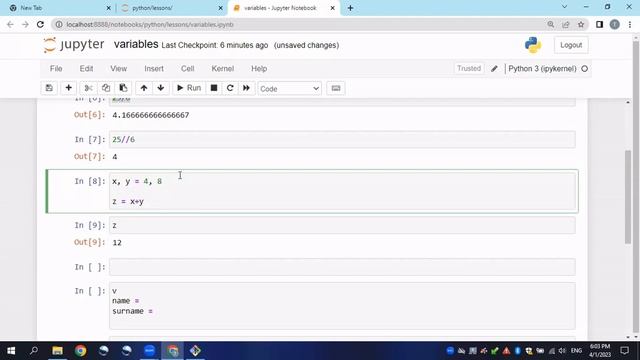The width and height of the screenshot is (640, 360).
Task: Open Chrome from the taskbar
Action: pos(80,351)
